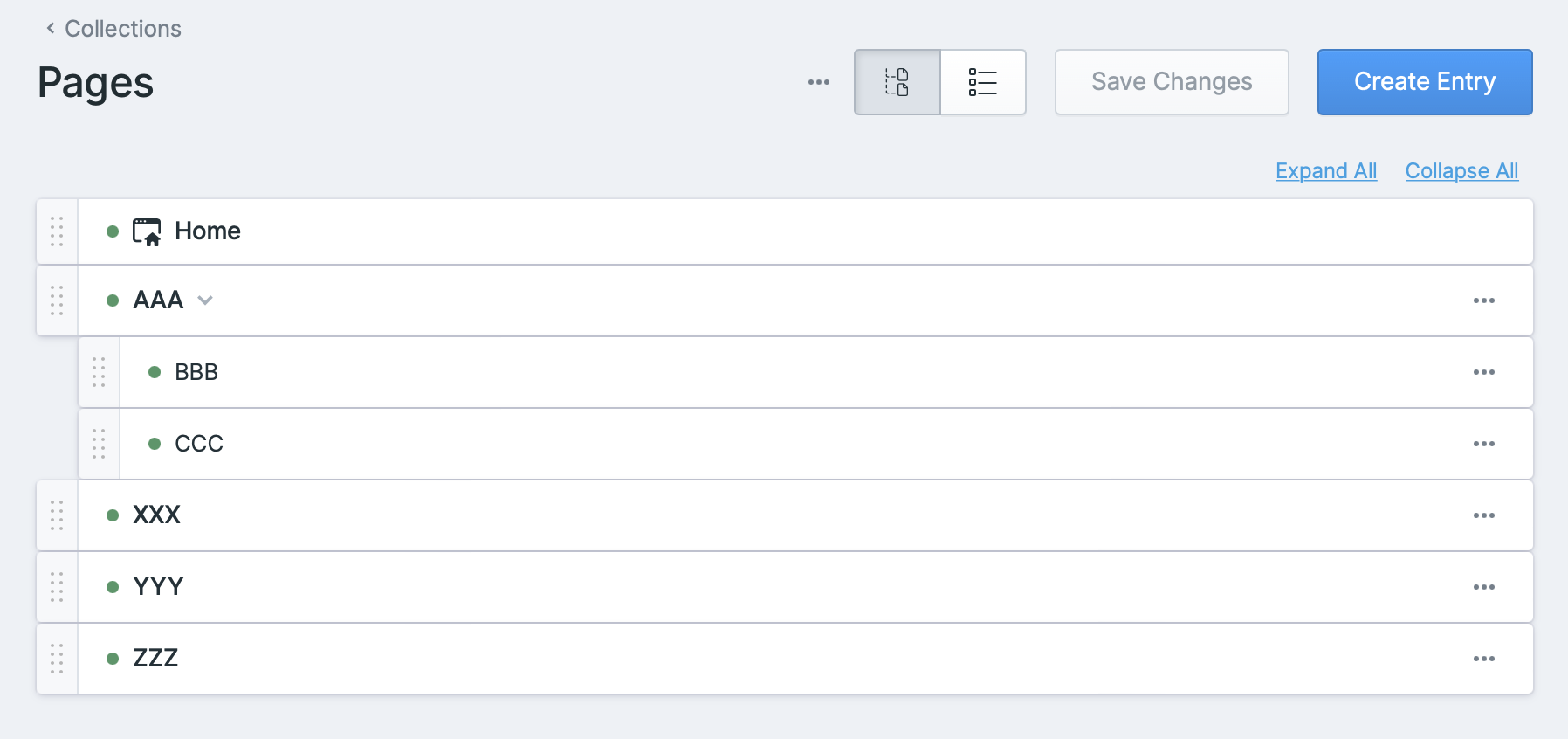Switch to the list view icon

[982, 82]
